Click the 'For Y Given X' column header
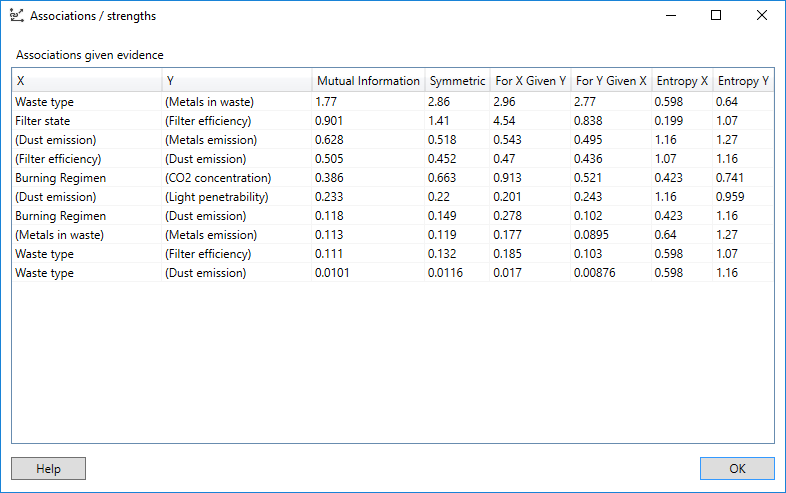Image resolution: width=786 pixels, height=493 pixels. pyautogui.click(x=611, y=81)
